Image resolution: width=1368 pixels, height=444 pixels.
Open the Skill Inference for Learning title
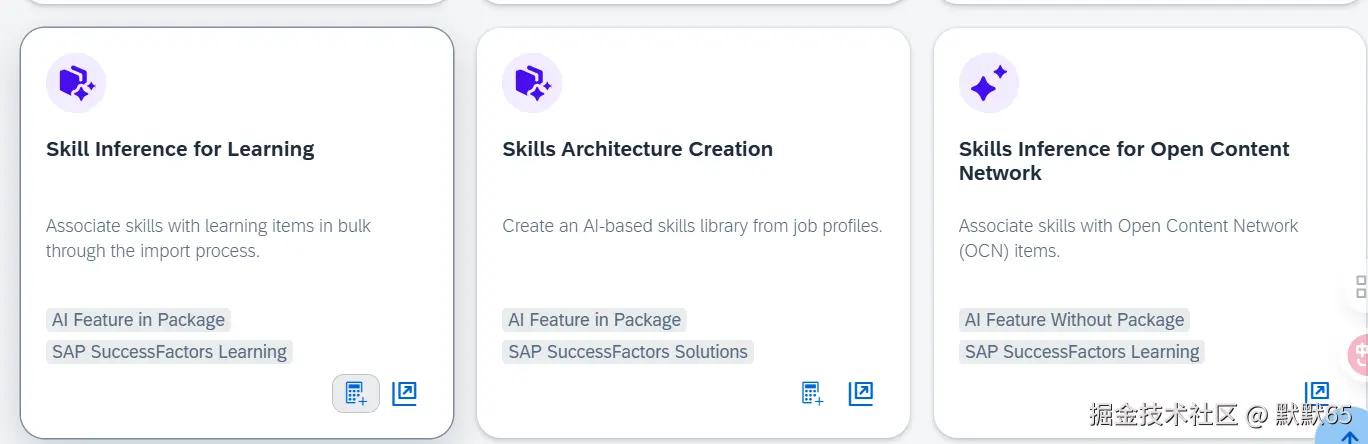[180, 149]
